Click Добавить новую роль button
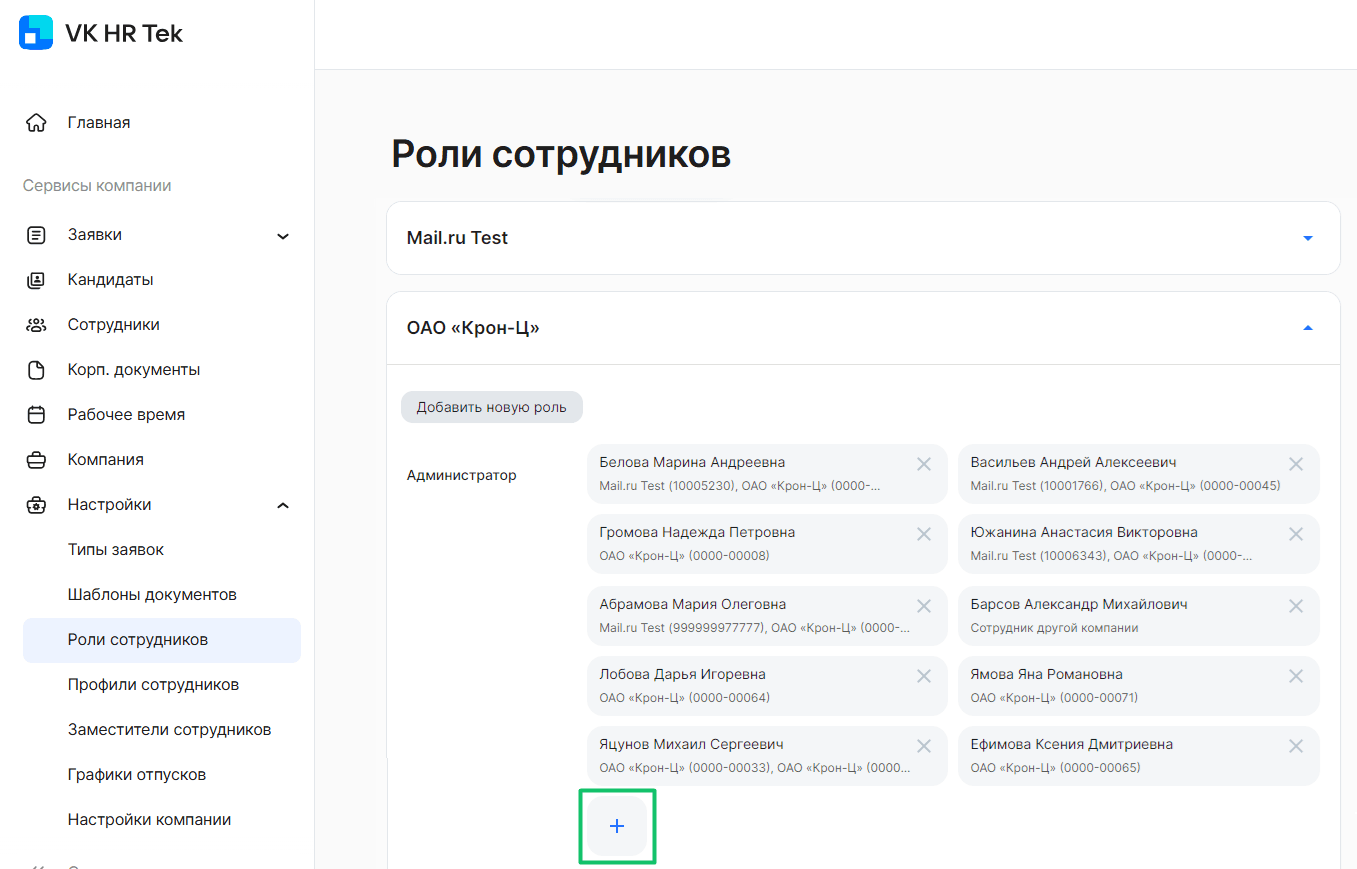 492,407
